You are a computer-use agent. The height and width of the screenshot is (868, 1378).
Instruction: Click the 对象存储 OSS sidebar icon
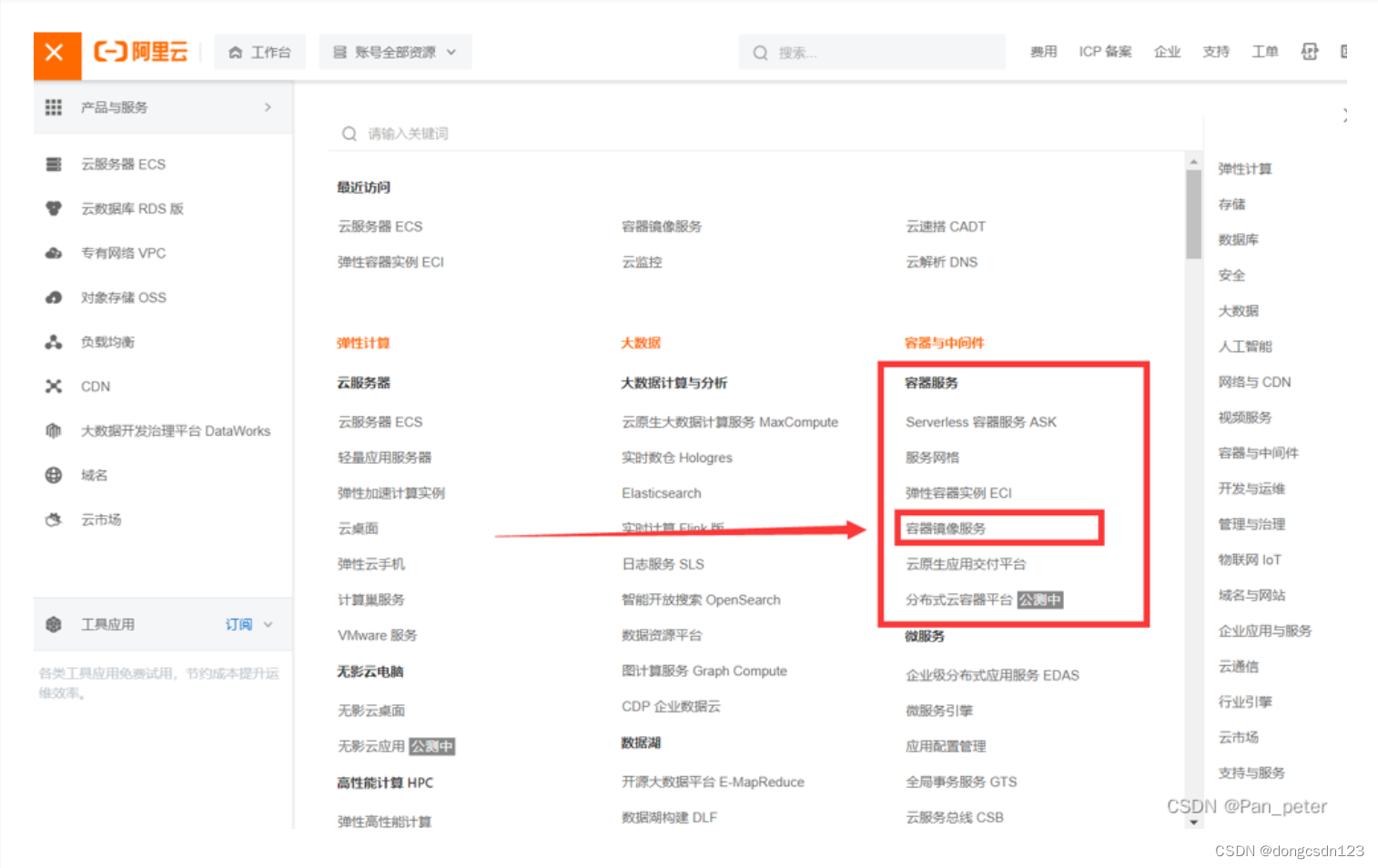54,298
